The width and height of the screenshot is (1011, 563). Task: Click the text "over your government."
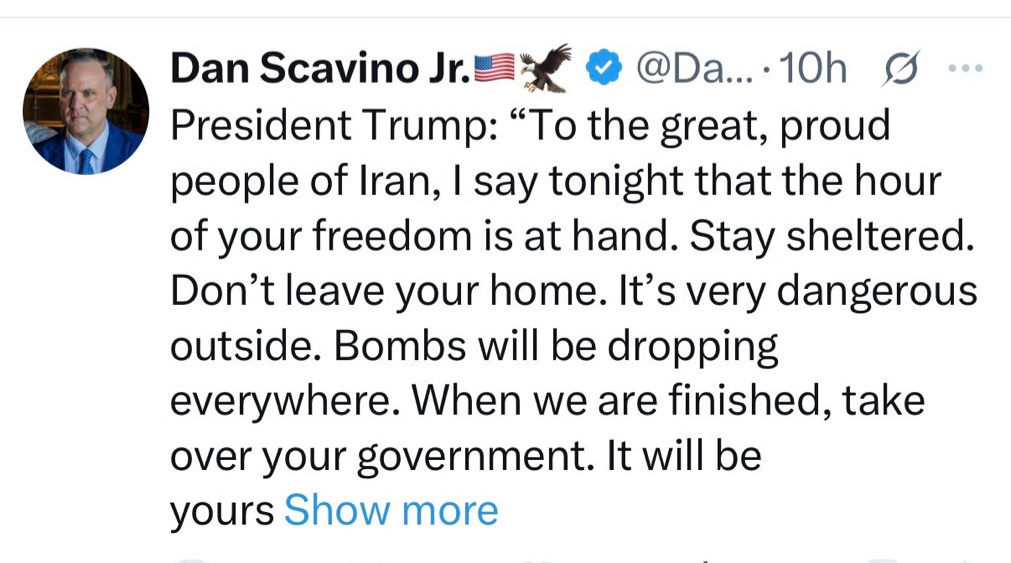coord(377,456)
